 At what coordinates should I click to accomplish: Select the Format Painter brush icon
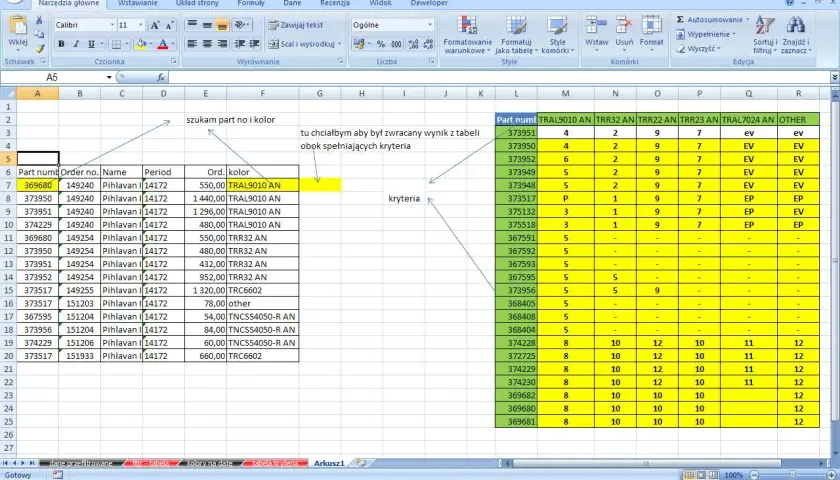(x=39, y=48)
